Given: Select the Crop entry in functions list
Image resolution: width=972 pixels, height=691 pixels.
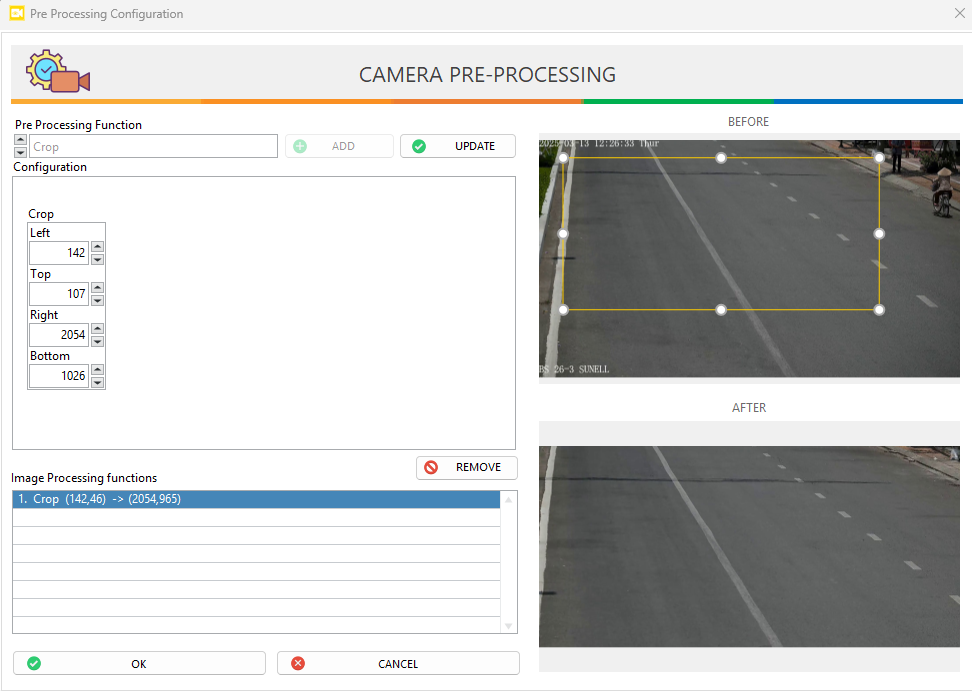Looking at the screenshot, I should click(256, 499).
